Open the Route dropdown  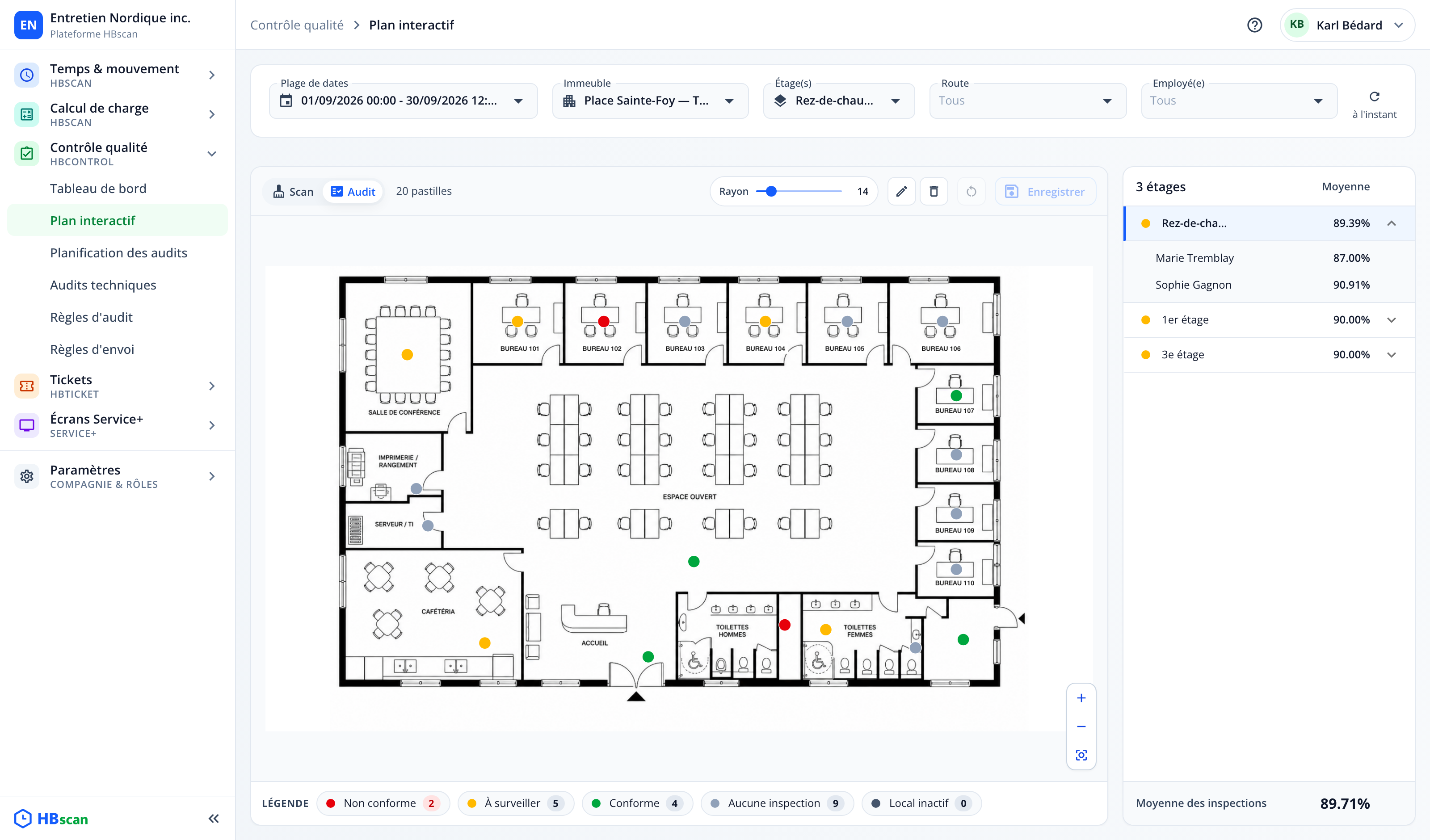click(x=1028, y=101)
